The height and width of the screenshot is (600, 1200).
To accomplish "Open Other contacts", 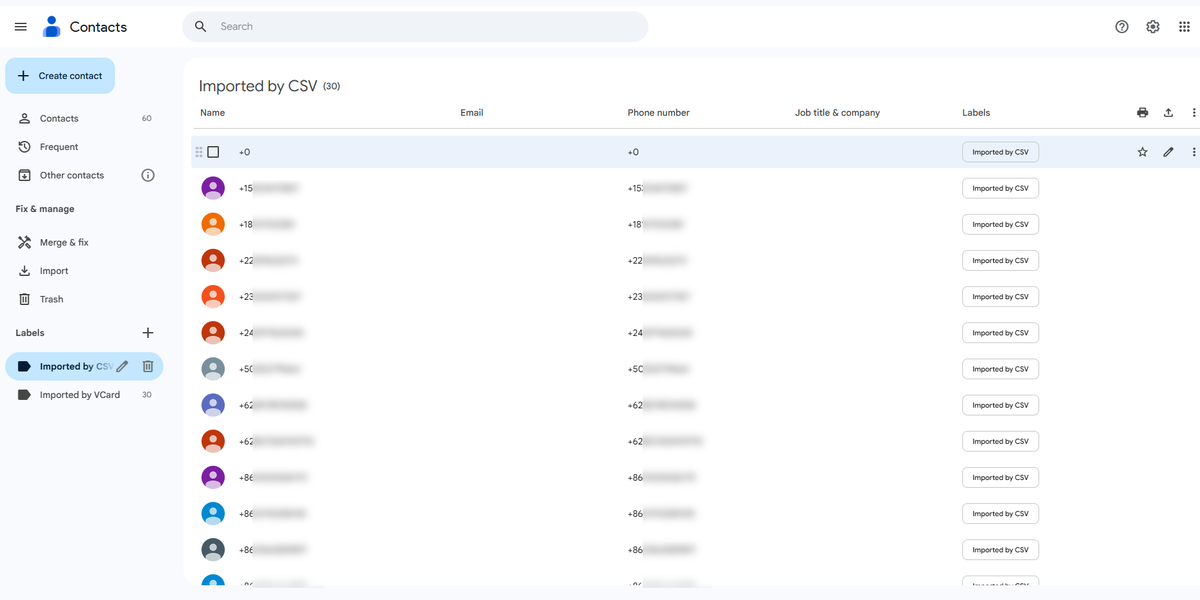I will 70,175.
